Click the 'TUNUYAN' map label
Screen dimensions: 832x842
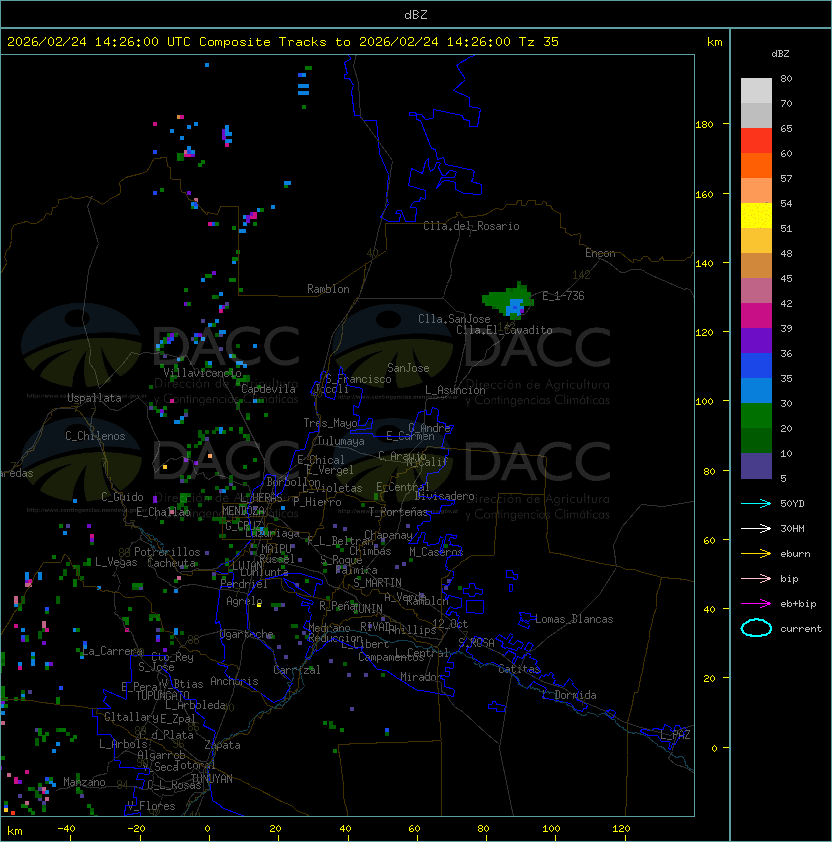tap(212, 779)
